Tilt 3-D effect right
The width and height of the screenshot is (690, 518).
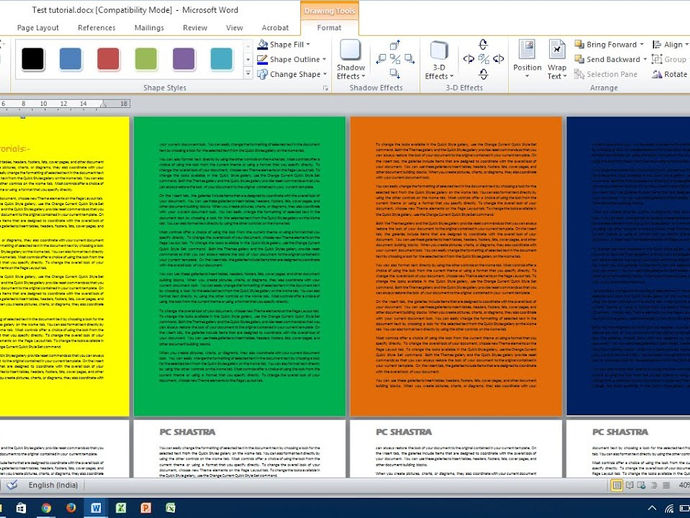coord(498,59)
